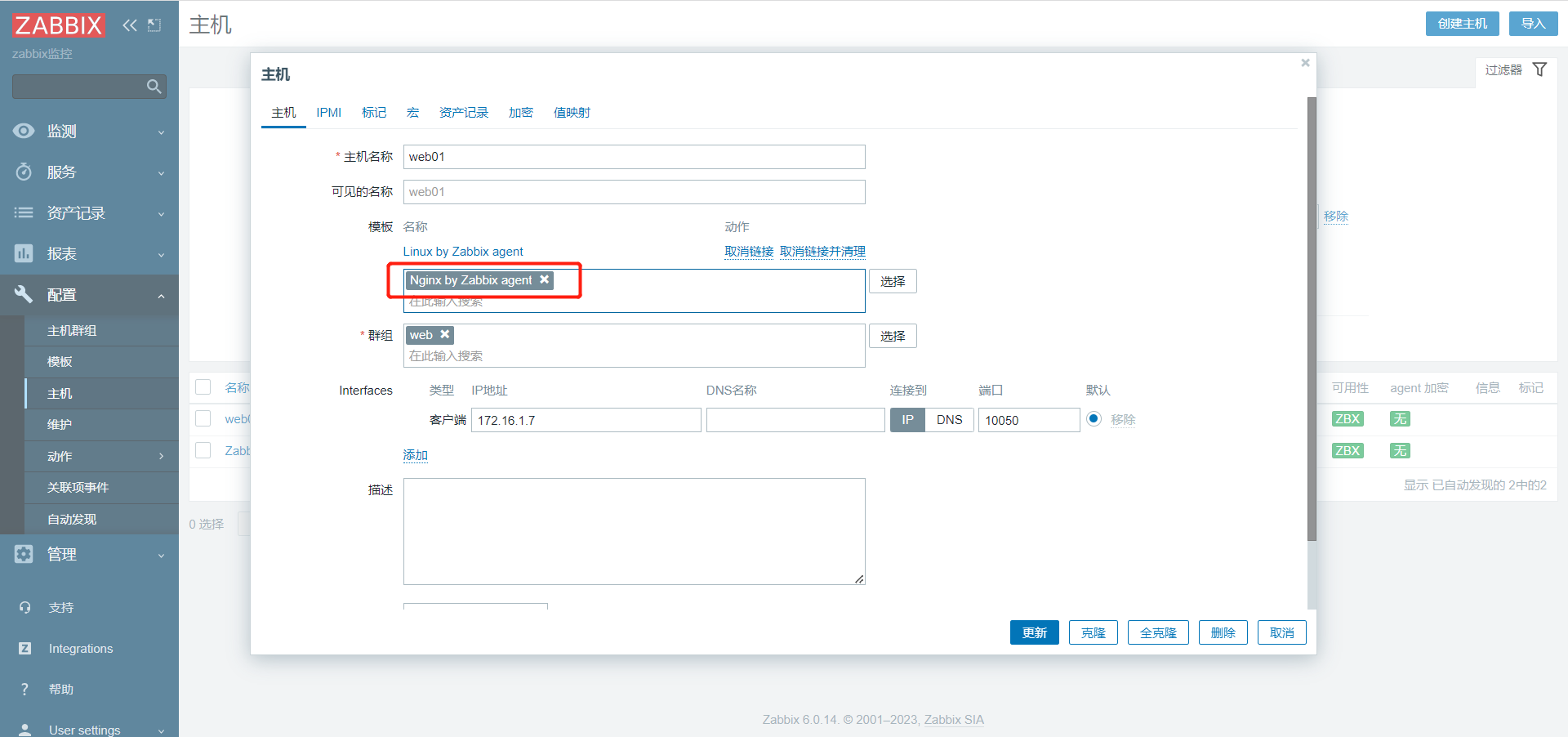Image resolution: width=1568 pixels, height=737 pixels.
Task: Open the 过滤器 filter funnel icon
Action: [1539, 69]
